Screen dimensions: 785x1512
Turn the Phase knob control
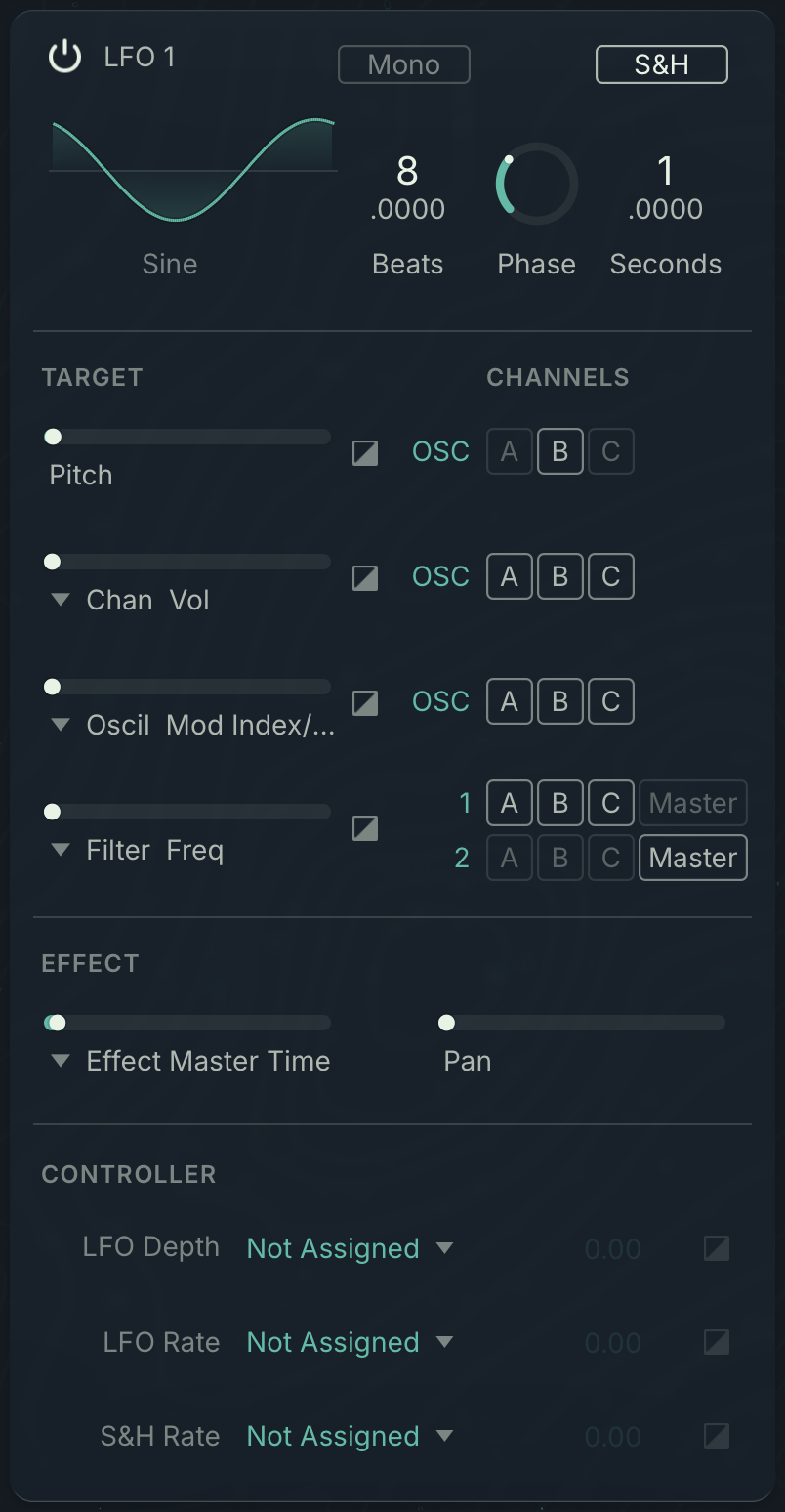click(535, 184)
